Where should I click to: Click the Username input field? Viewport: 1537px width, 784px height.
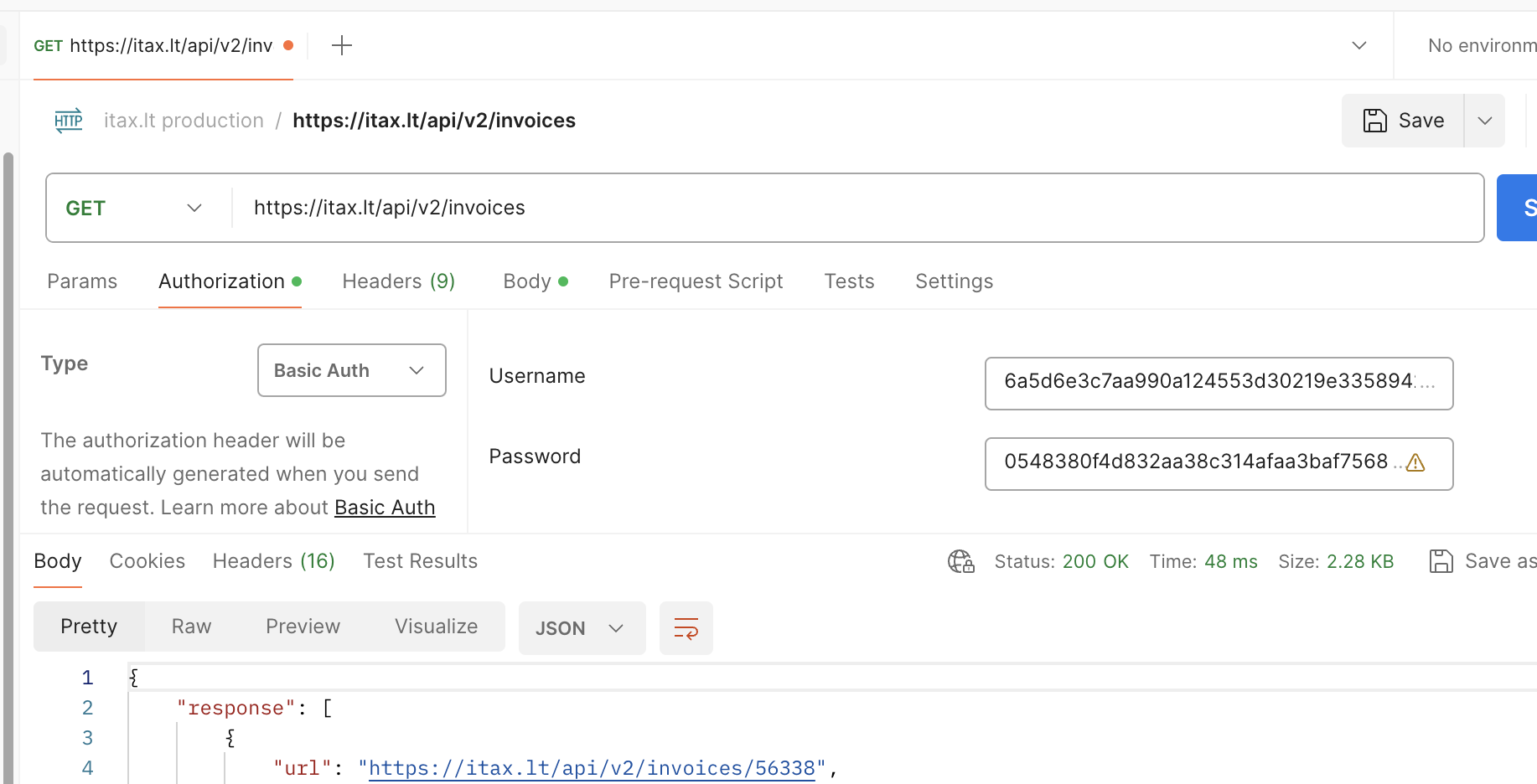[x=1218, y=383]
